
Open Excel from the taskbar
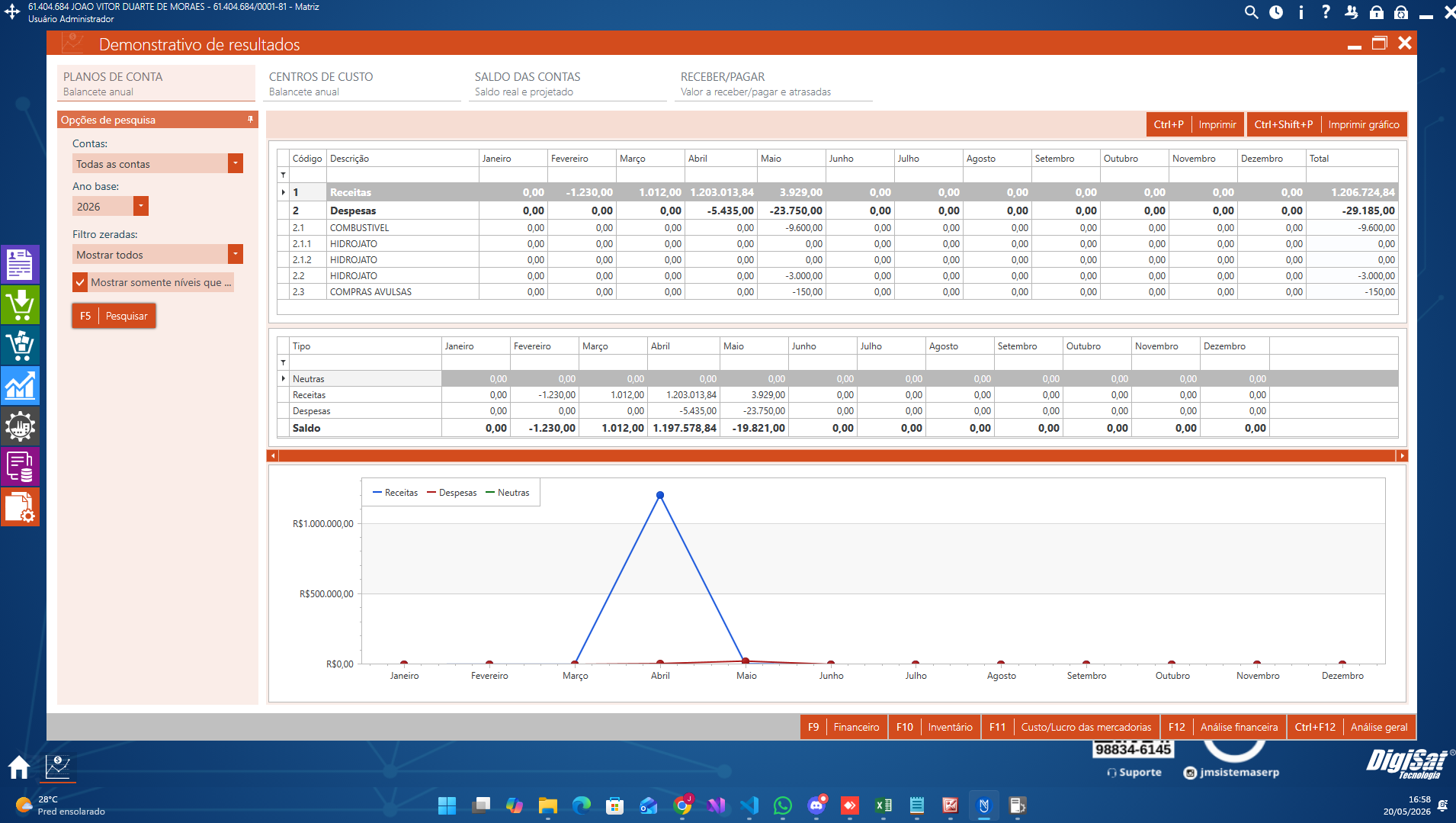[x=884, y=805]
